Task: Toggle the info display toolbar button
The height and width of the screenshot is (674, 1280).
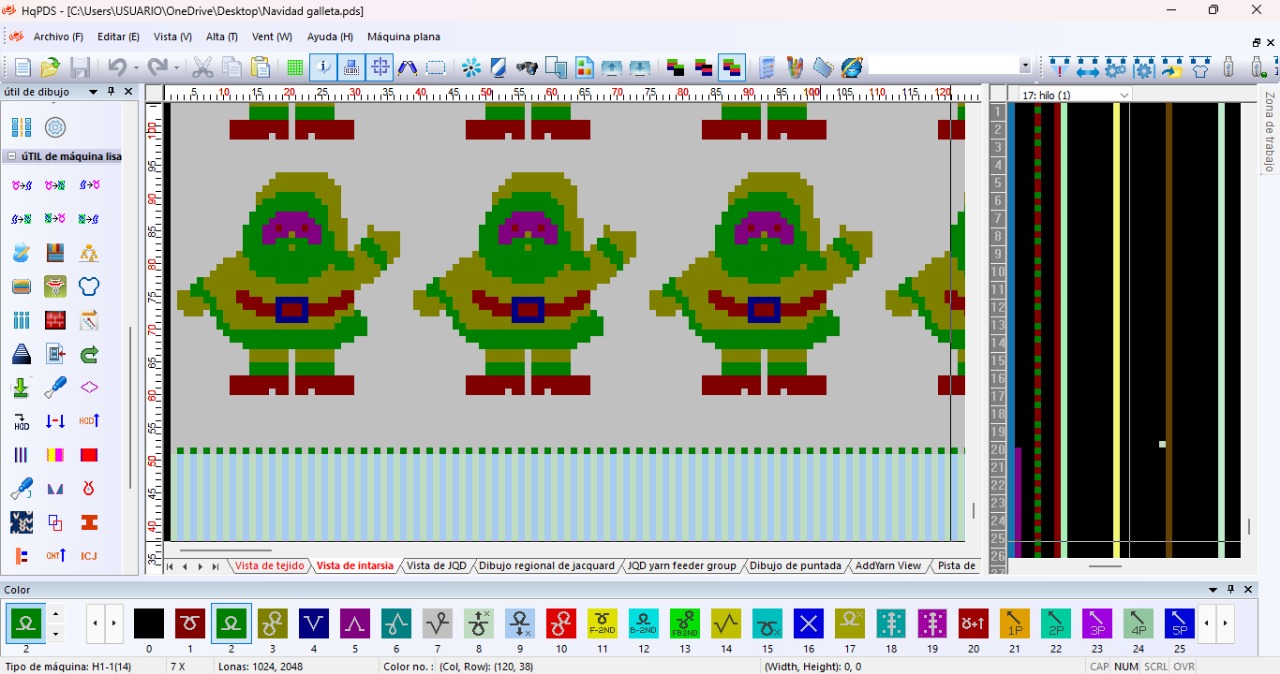Action: [323, 68]
